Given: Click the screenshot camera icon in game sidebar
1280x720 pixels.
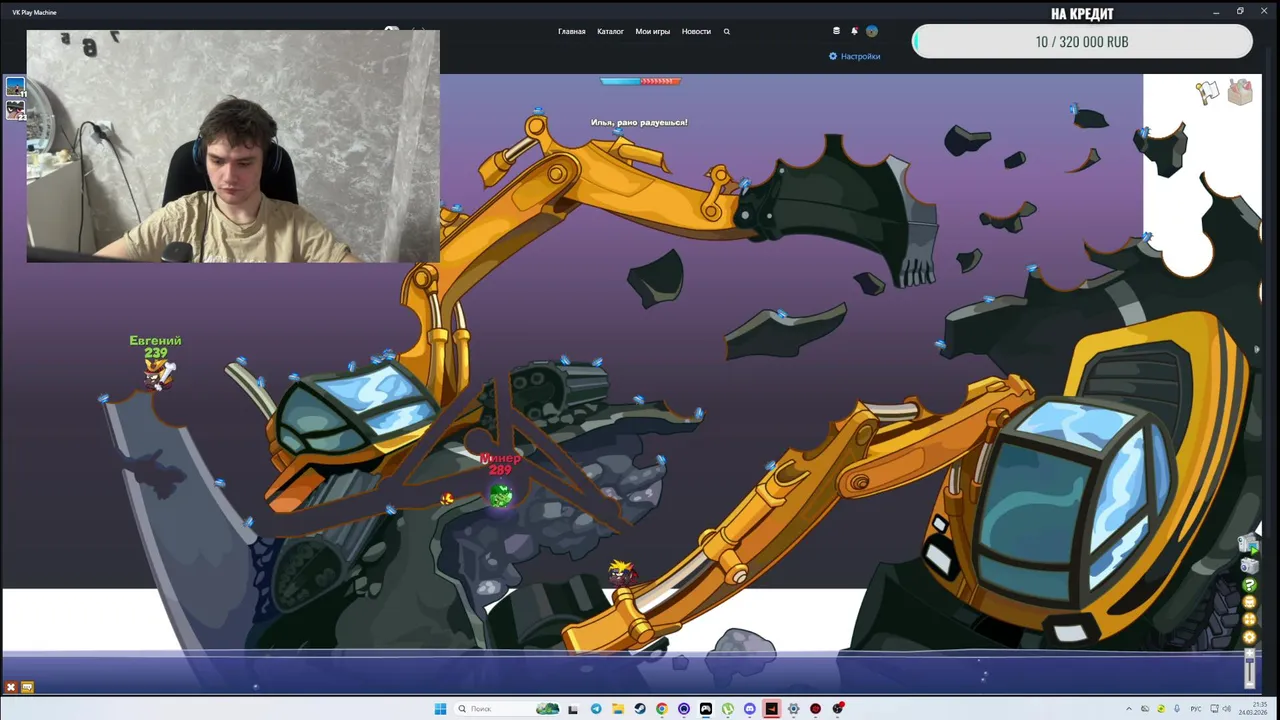Looking at the screenshot, I should [x=1249, y=566].
